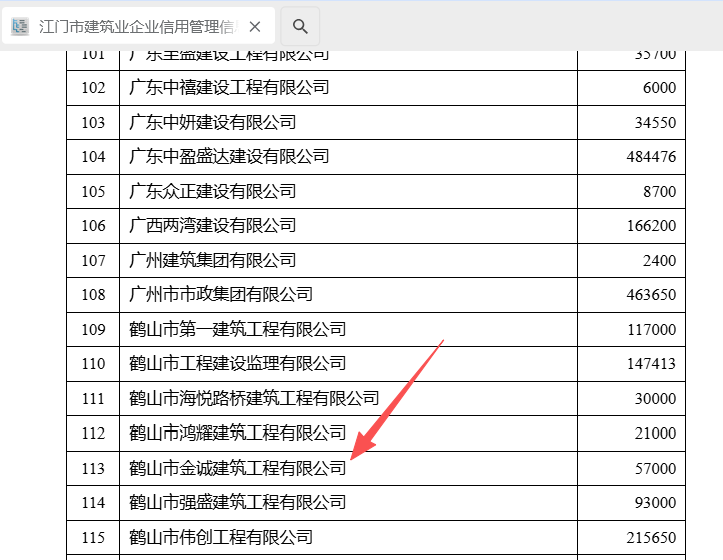Click 鹤山市鸿耀建筑工程有限公司 company name
The width and height of the screenshot is (723, 560).
pos(237,433)
